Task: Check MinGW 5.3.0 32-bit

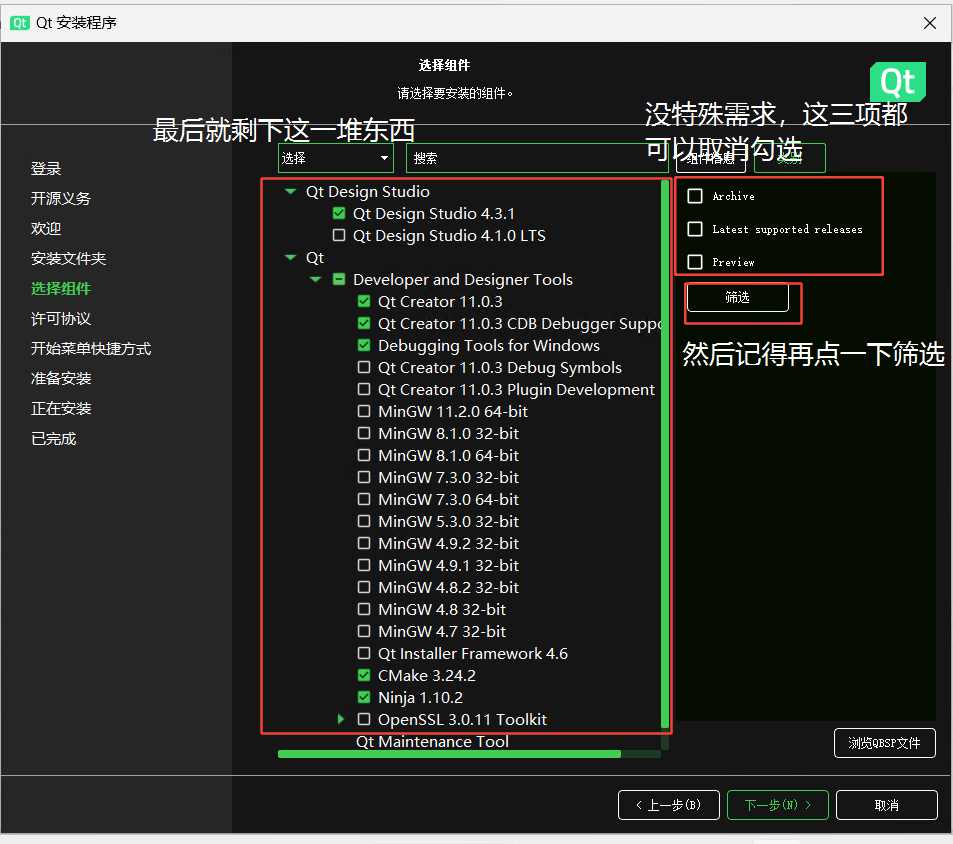Action: (364, 521)
